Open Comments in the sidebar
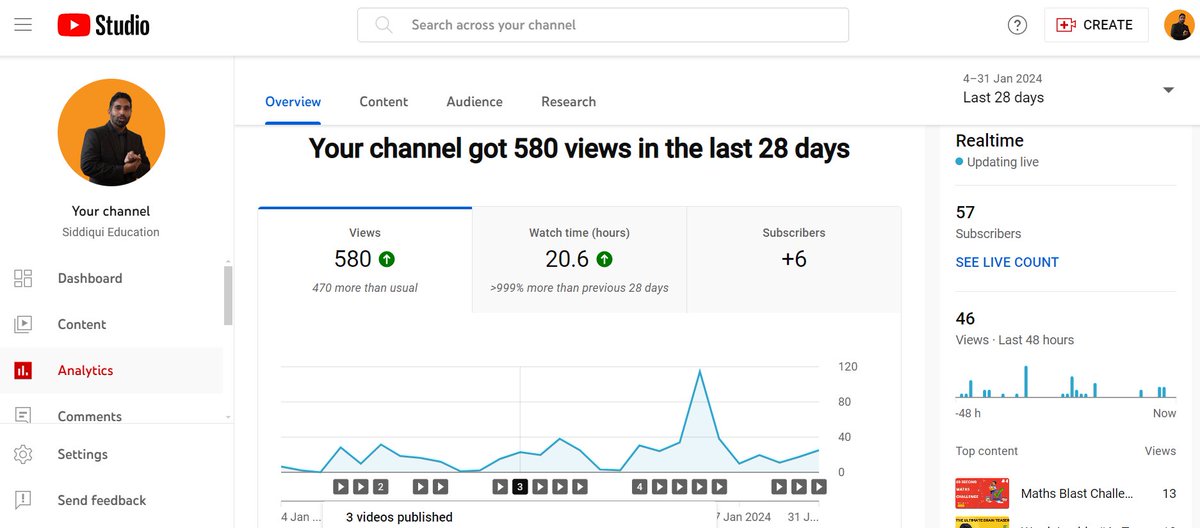 tap(111, 414)
